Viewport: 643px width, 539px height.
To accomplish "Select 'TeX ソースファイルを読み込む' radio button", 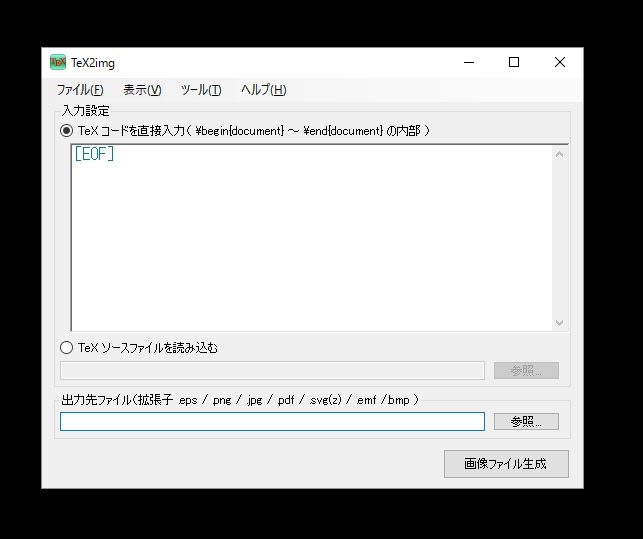I will pyautogui.click(x=66, y=348).
